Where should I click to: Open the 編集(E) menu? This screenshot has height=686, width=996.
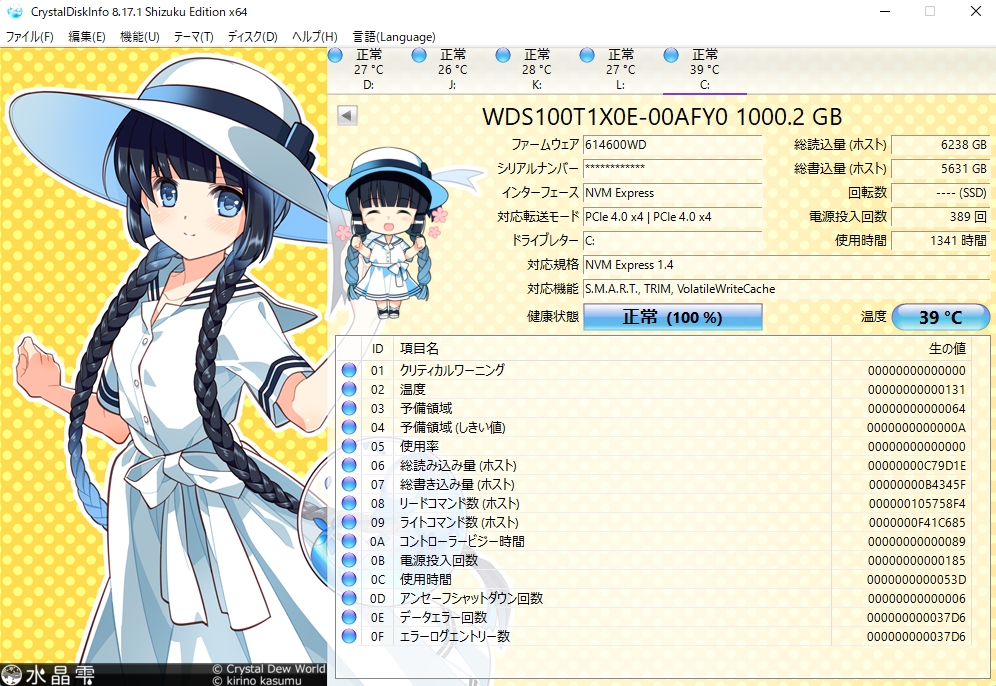click(86, 37)
